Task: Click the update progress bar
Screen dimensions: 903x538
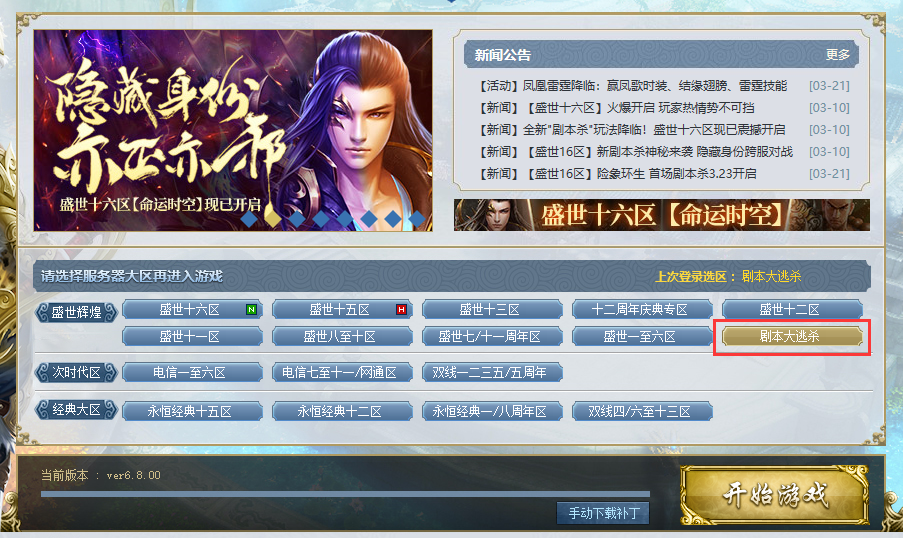Action: click(345, 494)
